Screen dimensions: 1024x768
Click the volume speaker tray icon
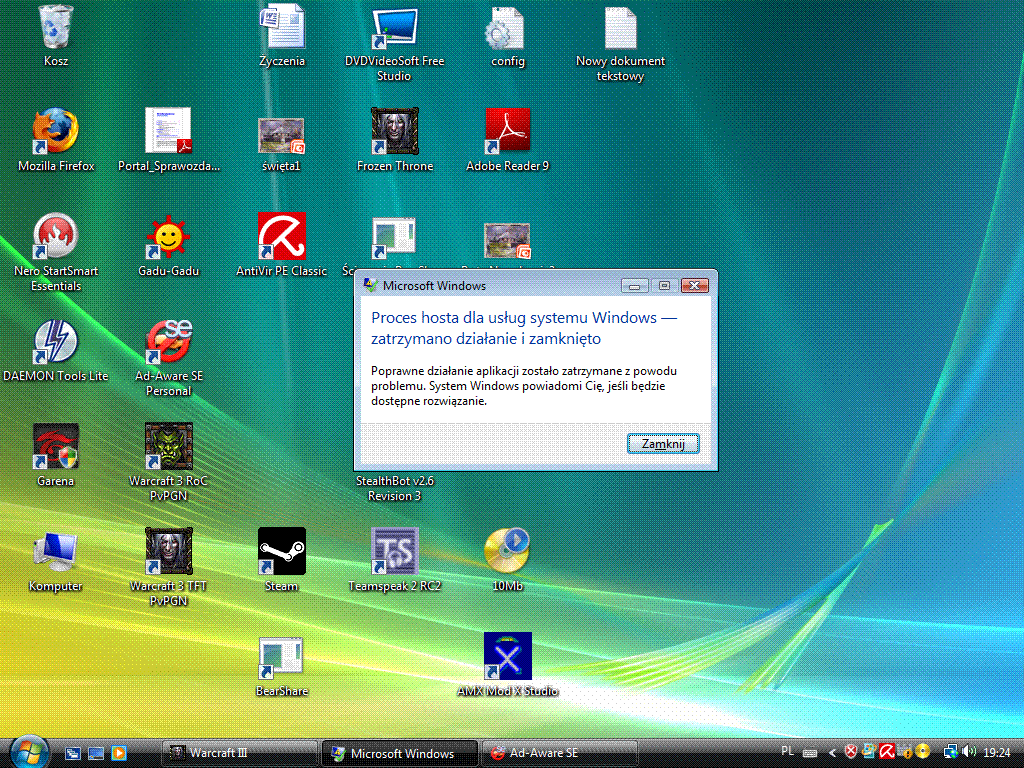coord(969,752)
